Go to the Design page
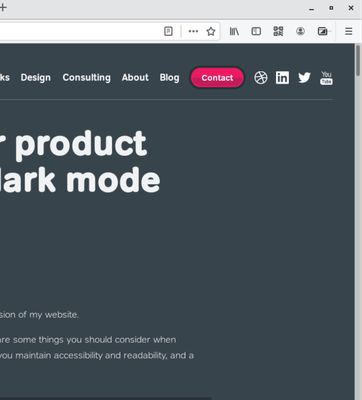 (36, 78)
